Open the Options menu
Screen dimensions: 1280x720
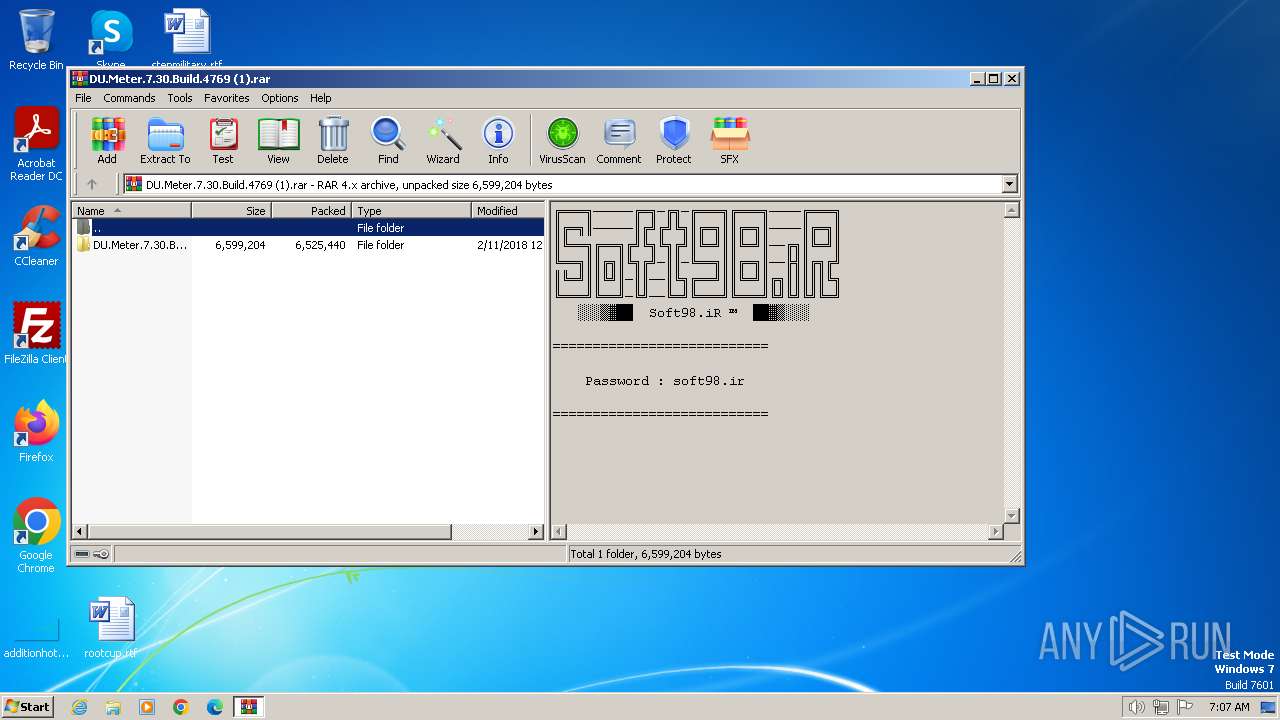tap(280, 98)
